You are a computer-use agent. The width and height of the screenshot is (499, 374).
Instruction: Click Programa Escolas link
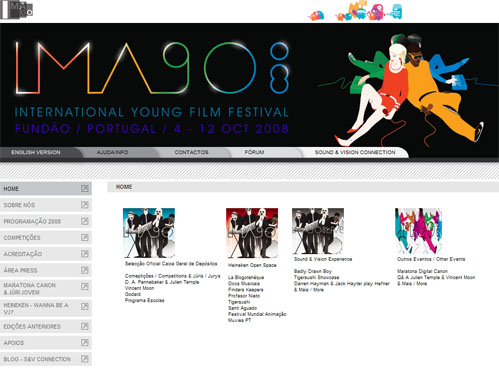tap(145, 300)
